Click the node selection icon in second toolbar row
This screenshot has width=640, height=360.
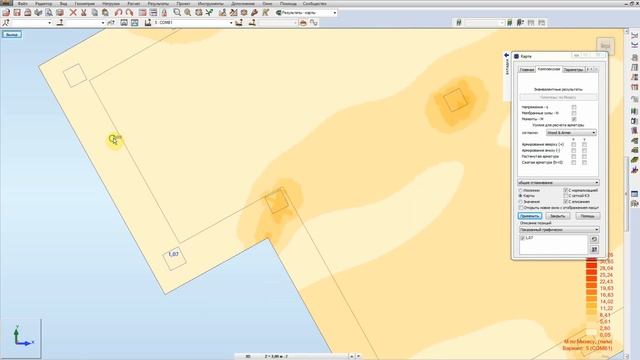pyautogui.click(x=6, y=23)
